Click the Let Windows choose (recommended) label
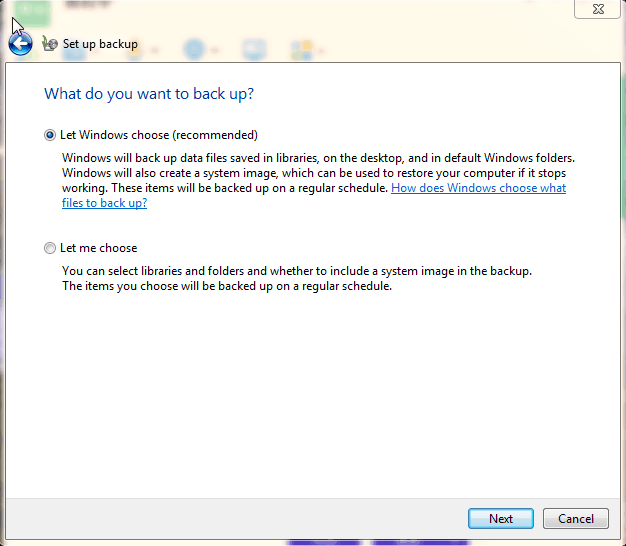The image size is (626, 546). point(159,135)
